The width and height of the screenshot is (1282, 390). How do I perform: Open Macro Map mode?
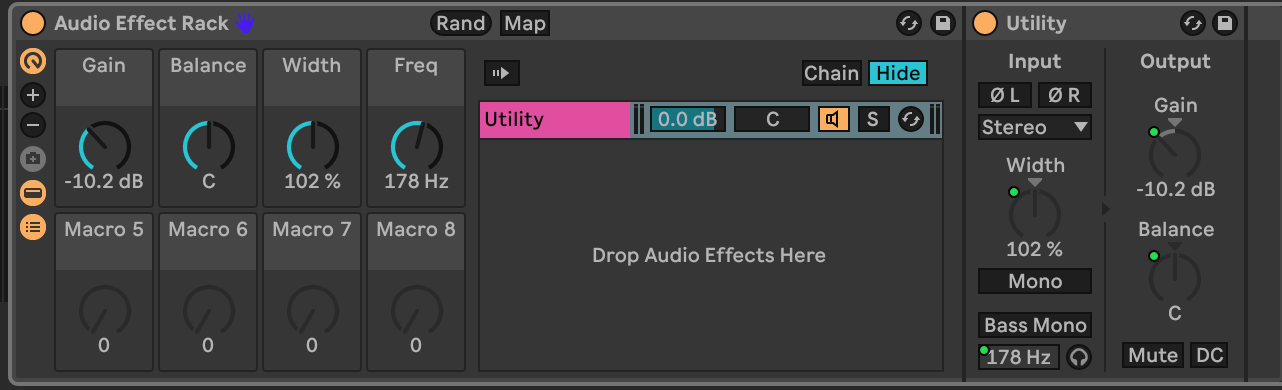[x=525, y=23]
